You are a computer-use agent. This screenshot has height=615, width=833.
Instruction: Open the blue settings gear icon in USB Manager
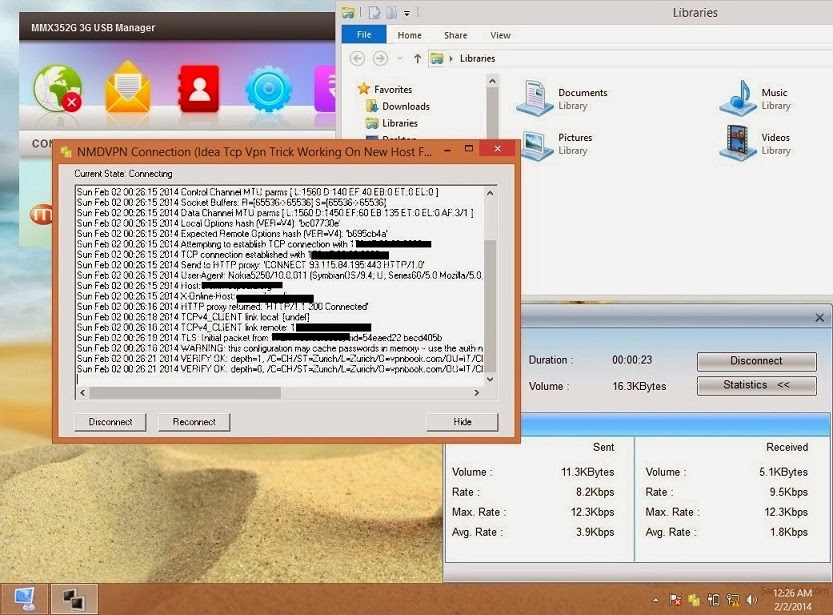pyautogui.click(x=268, y=89)
